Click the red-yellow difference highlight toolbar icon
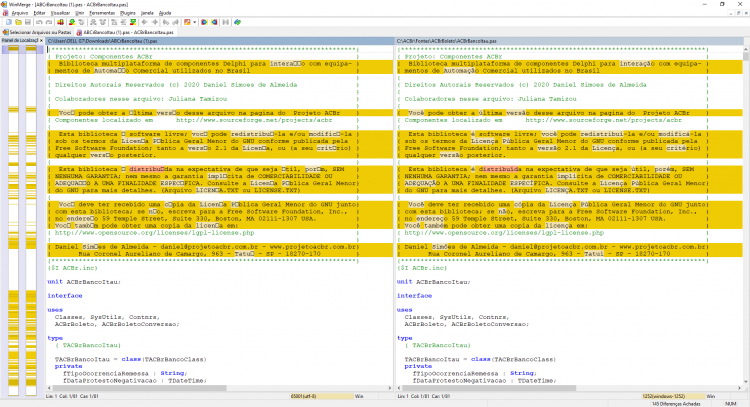 61,22
